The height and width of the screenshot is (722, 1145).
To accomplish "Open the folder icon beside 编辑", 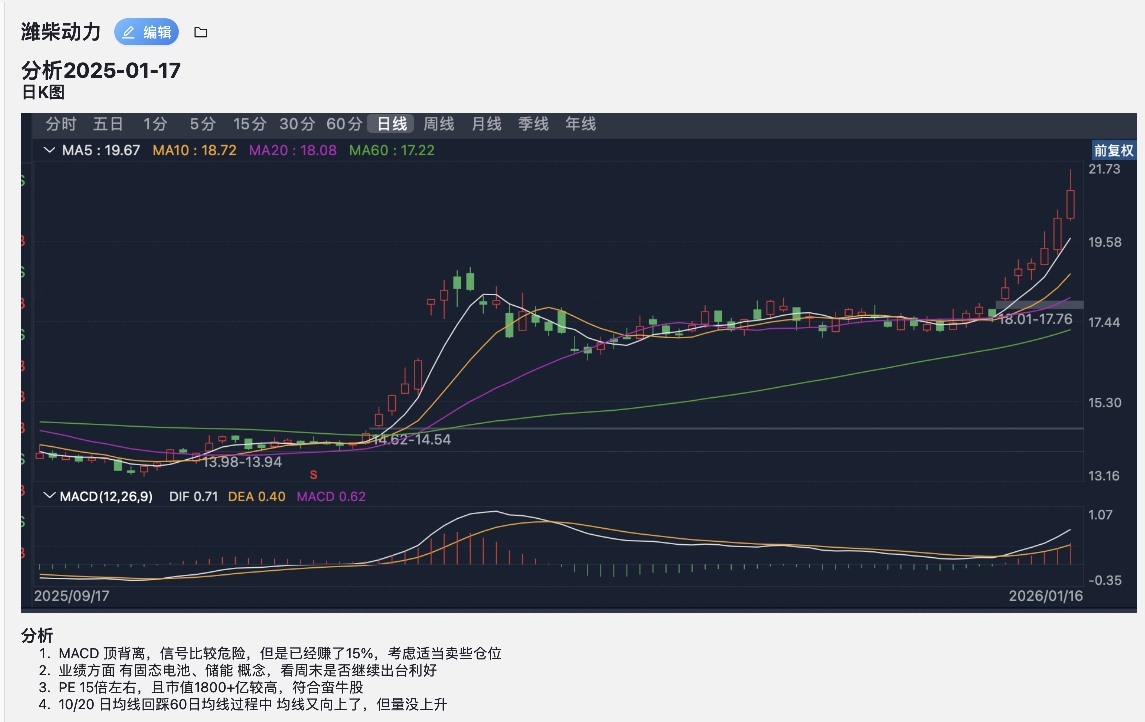I will tap(201, 32).
